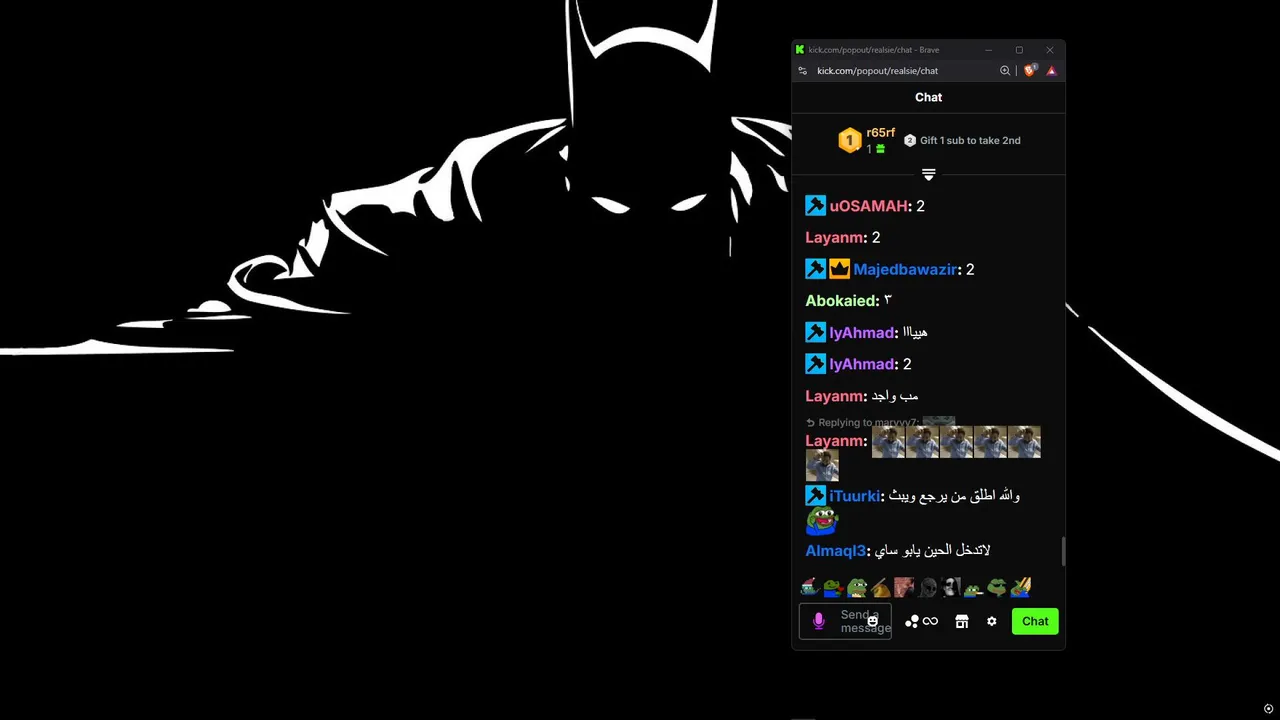Open the emoji picker smiley icon
The image size is (1280, 720).
coord(872,622)
